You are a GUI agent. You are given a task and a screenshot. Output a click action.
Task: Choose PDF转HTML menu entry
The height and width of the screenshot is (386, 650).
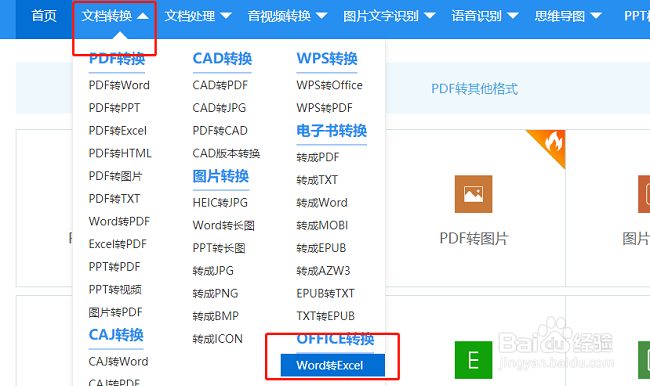pyautogui.click(x=120, y=153)
